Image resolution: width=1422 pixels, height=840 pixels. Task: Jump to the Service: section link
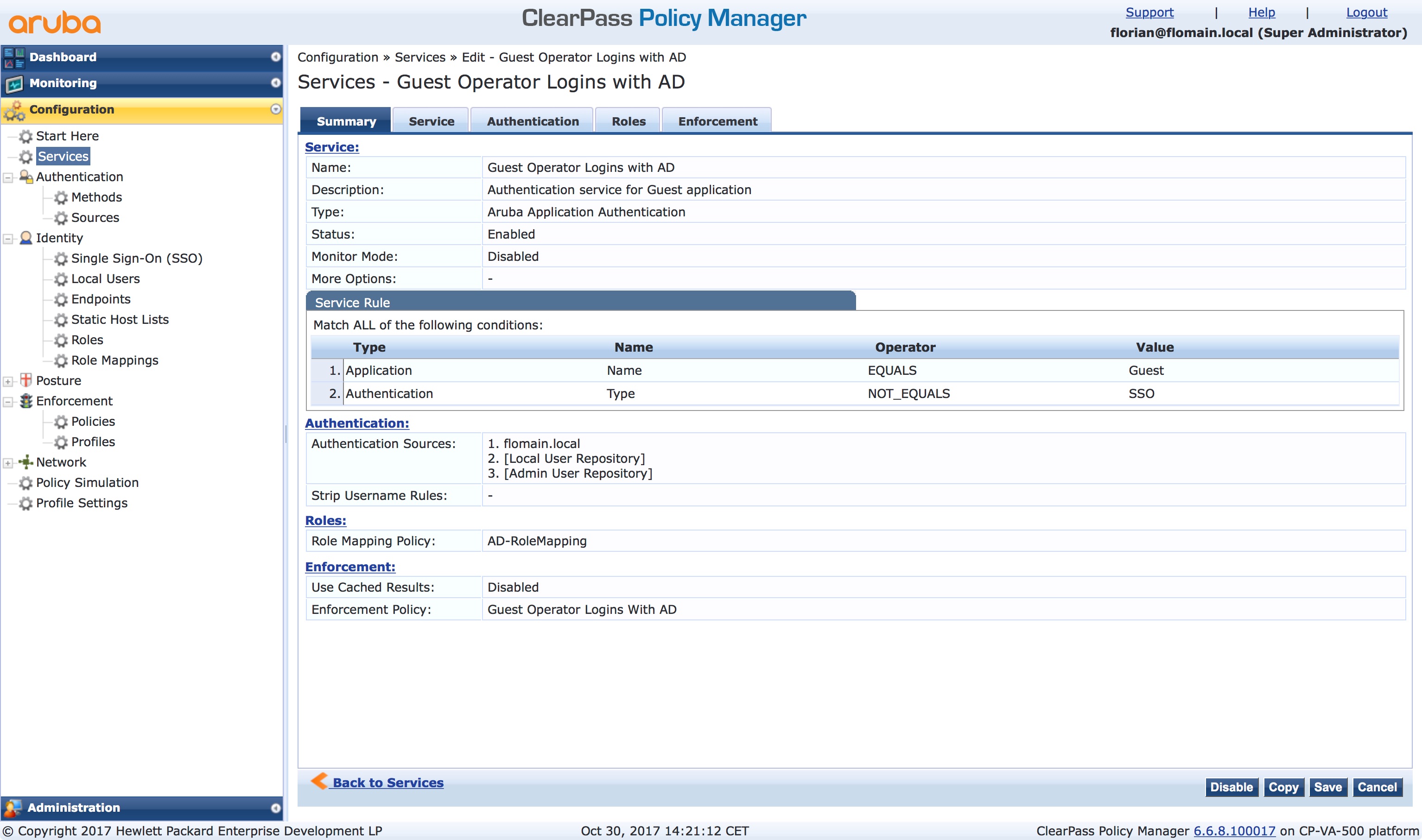coord(332,146)
